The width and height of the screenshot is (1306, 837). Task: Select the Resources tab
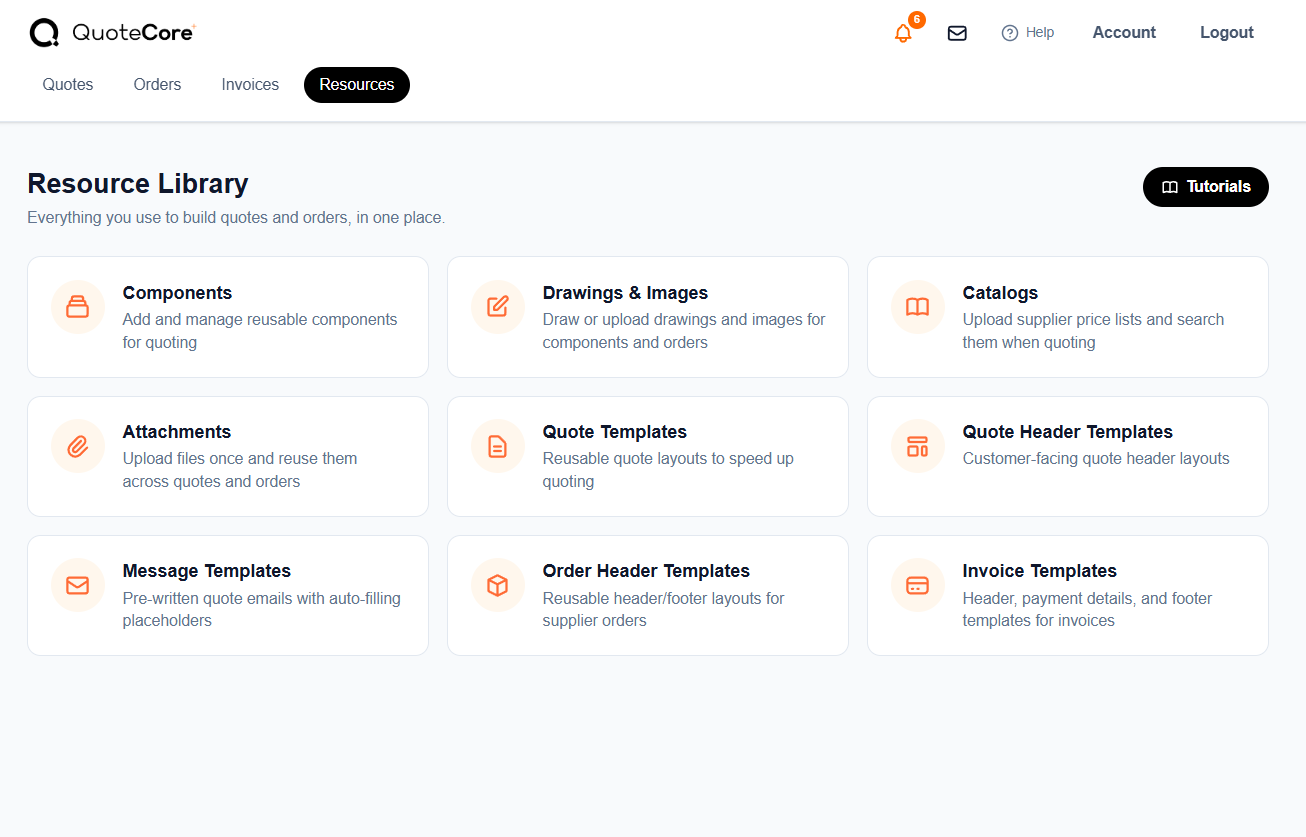[x=357, y=85]
